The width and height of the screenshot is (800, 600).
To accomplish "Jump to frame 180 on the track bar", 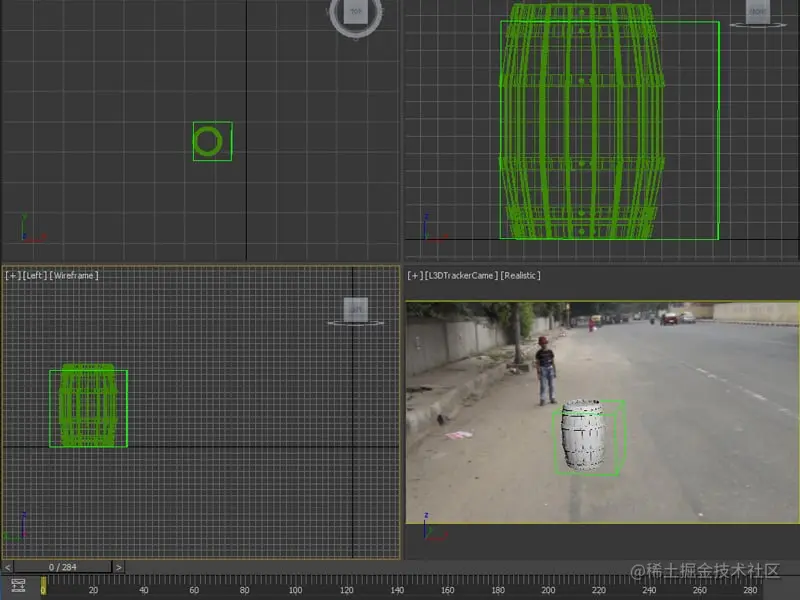I will 498,590.
